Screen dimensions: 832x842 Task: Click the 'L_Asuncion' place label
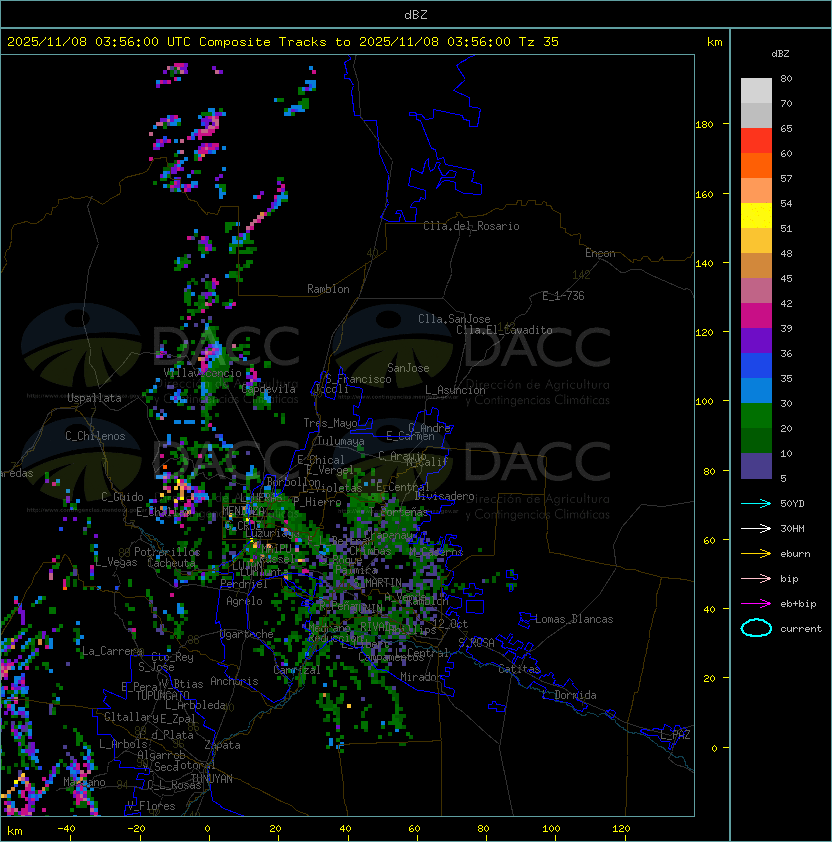[x=455, y=390]
